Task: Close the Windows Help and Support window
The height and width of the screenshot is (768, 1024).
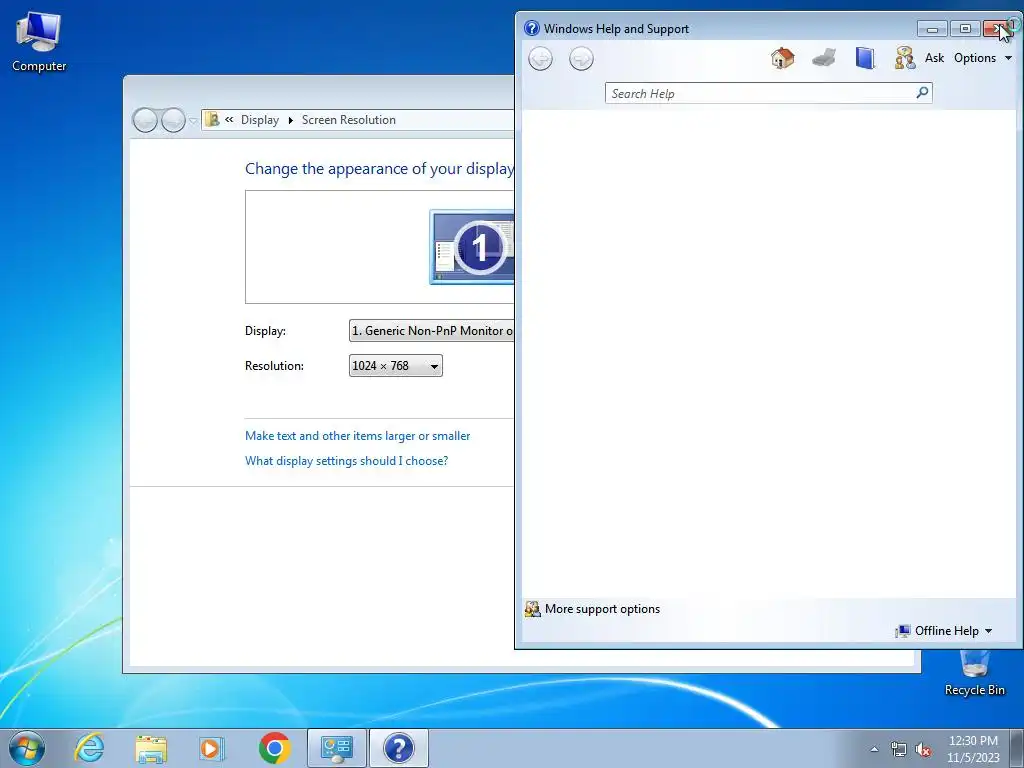Action: 999,29
